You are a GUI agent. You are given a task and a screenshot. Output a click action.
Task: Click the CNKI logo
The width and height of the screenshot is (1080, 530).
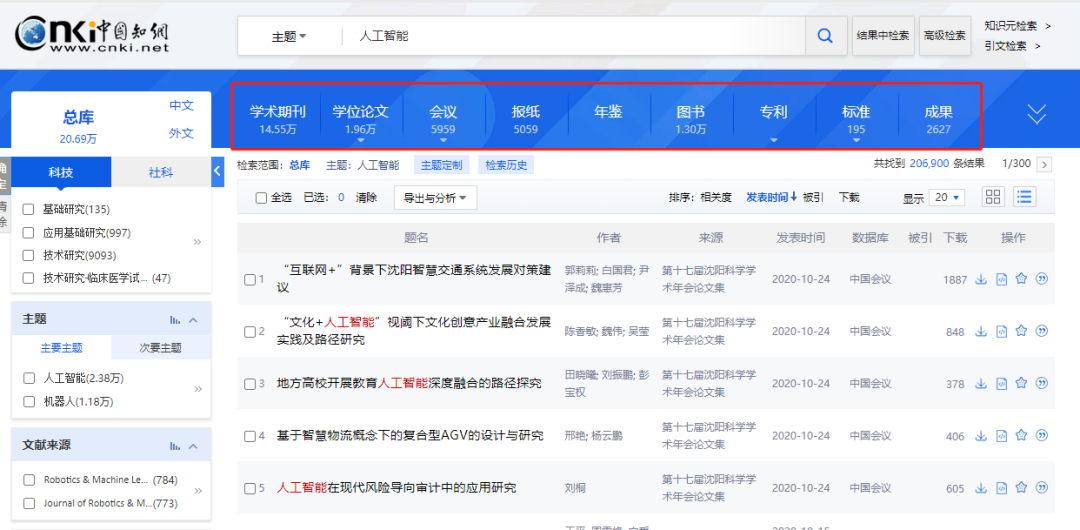[x=92, y=35]
